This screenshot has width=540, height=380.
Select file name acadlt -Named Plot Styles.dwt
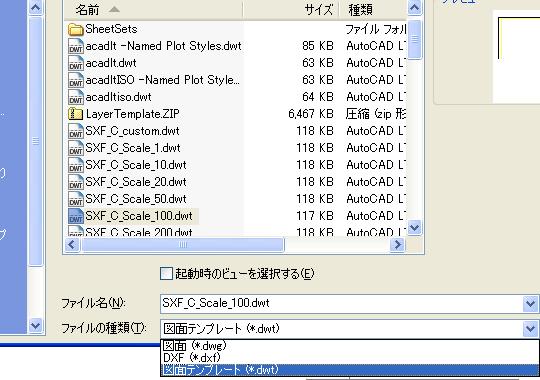pyautogui.click(x=164, y=46)
